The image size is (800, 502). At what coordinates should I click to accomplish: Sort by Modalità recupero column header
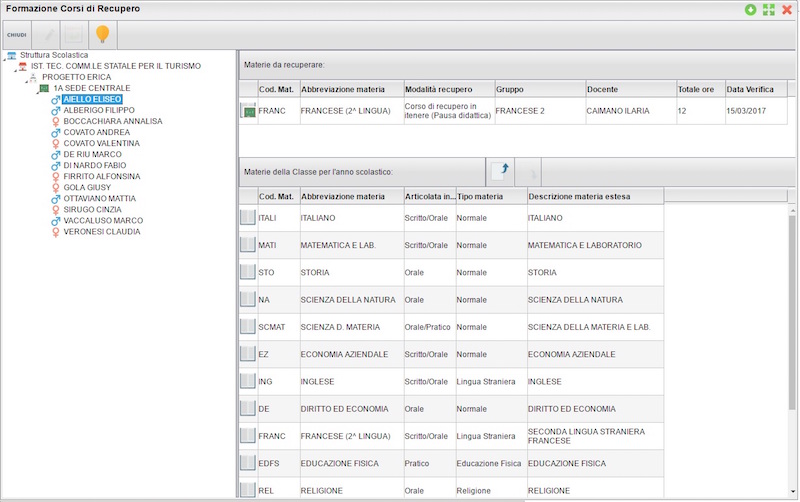tap(449, 89)
